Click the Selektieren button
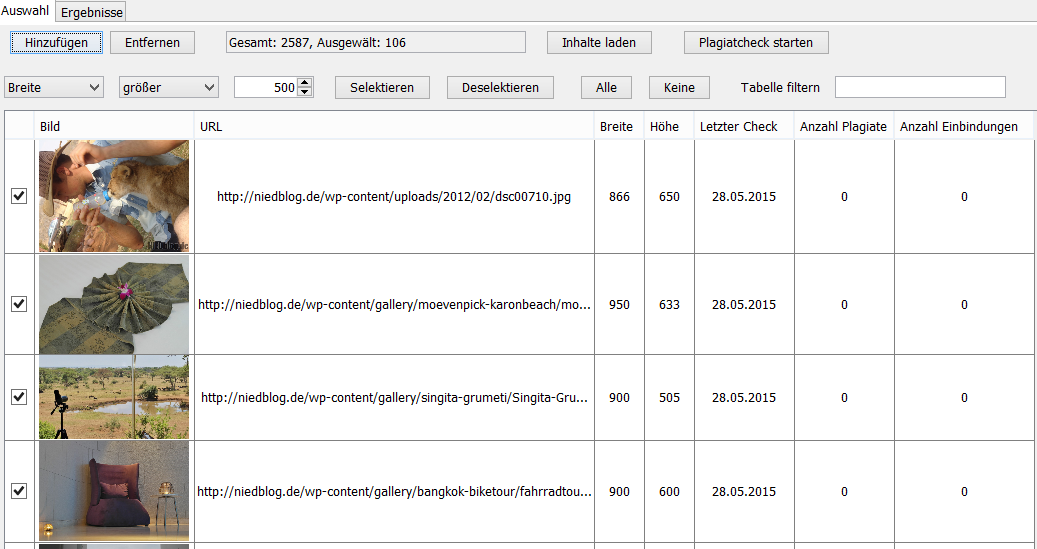This screenshot has width=1037, height=549. [382, 87]
